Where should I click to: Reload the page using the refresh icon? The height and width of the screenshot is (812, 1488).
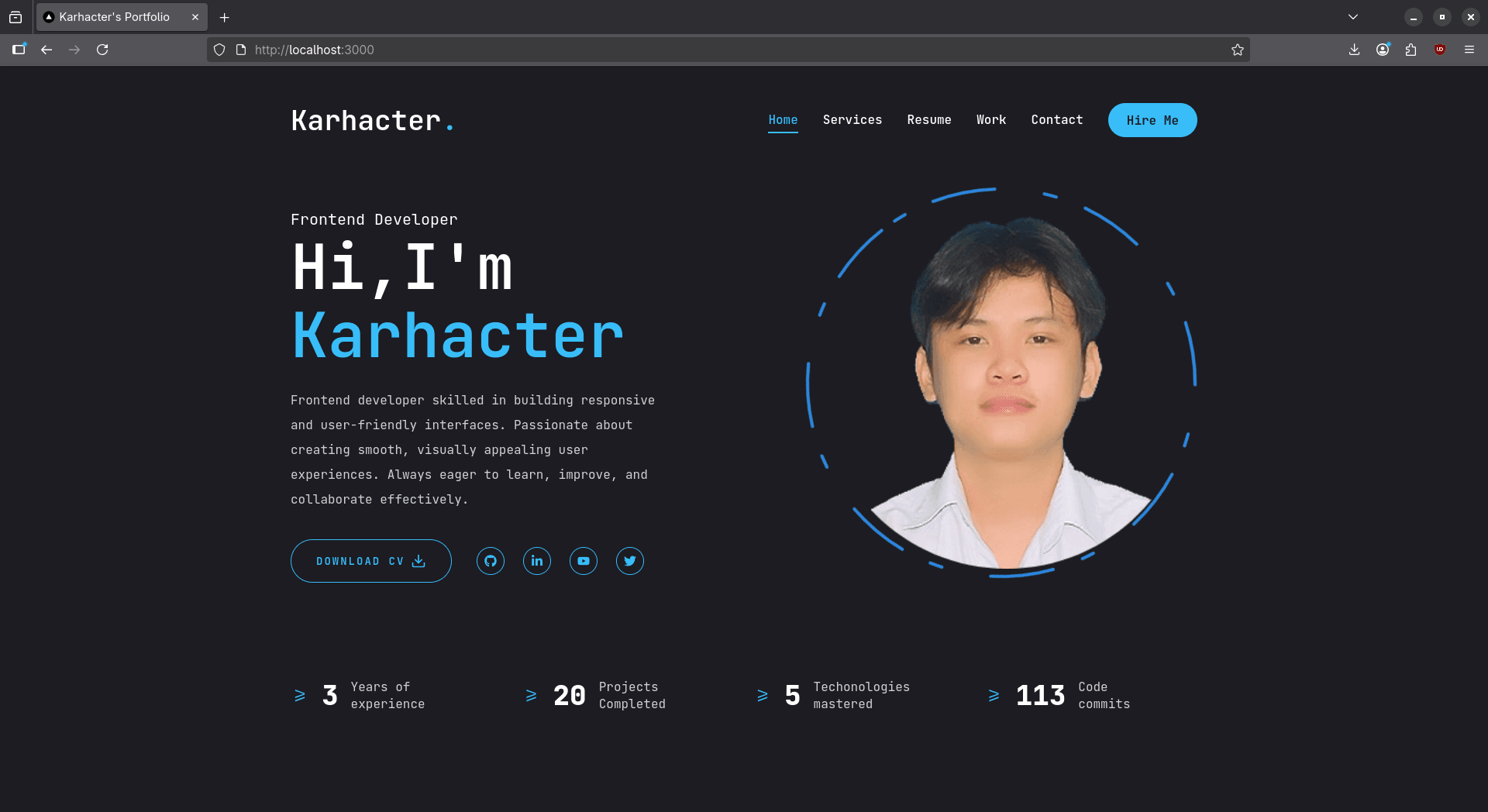pos(102,50)
